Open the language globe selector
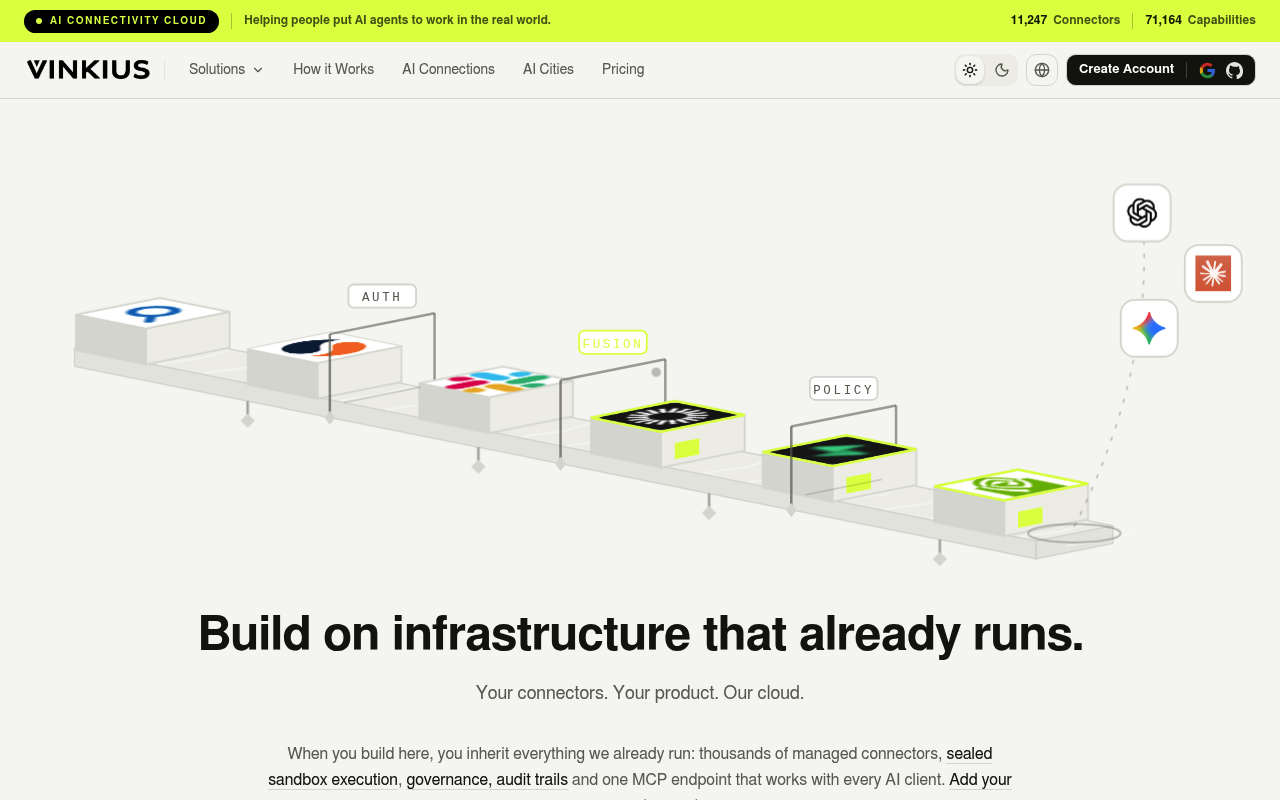Image resolution: width=1280 pixels, height=800 pixels. (x=1042, y=70)
